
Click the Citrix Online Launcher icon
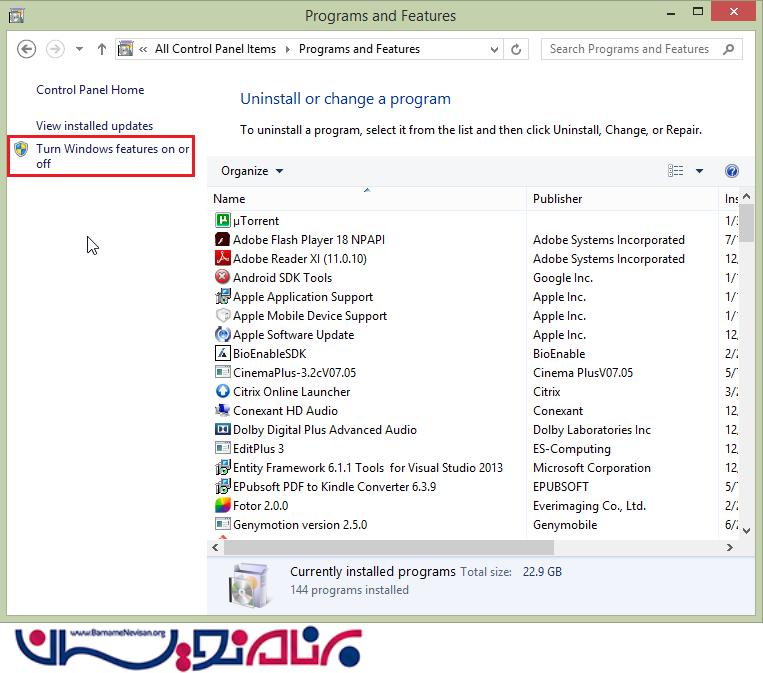coord(223,392)
